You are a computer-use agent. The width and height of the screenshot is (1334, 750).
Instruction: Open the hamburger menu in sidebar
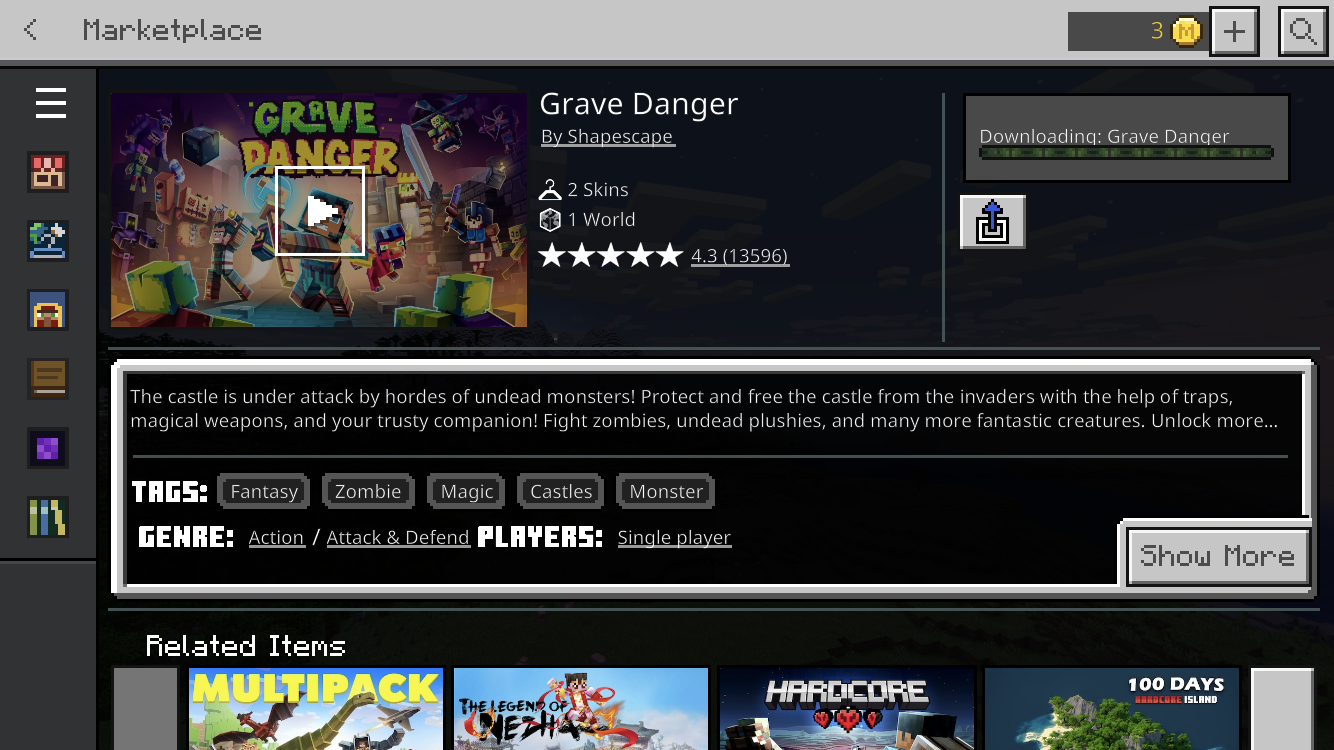click(x=50, y=103)
